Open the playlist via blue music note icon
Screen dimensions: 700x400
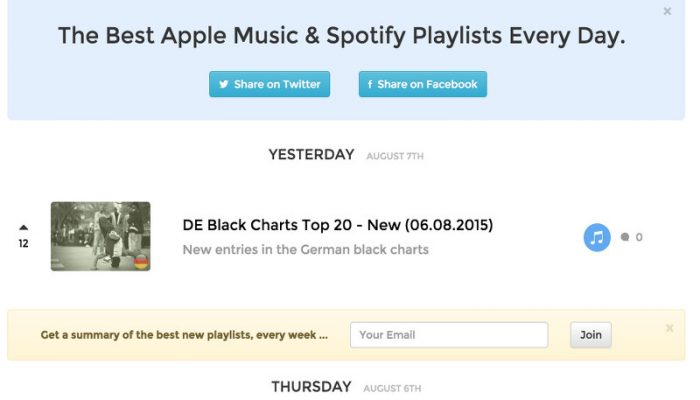pos(597,238)
